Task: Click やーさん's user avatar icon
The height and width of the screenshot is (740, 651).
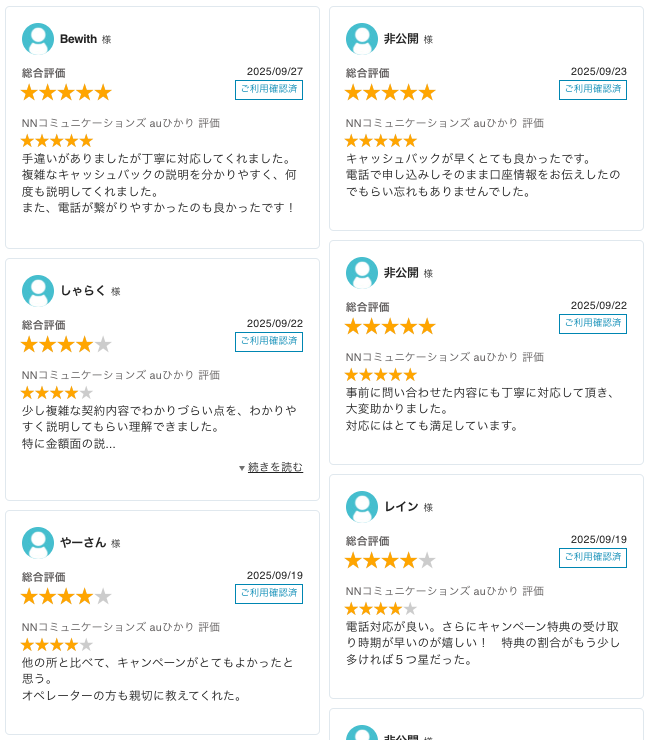Action: point(38,543)
